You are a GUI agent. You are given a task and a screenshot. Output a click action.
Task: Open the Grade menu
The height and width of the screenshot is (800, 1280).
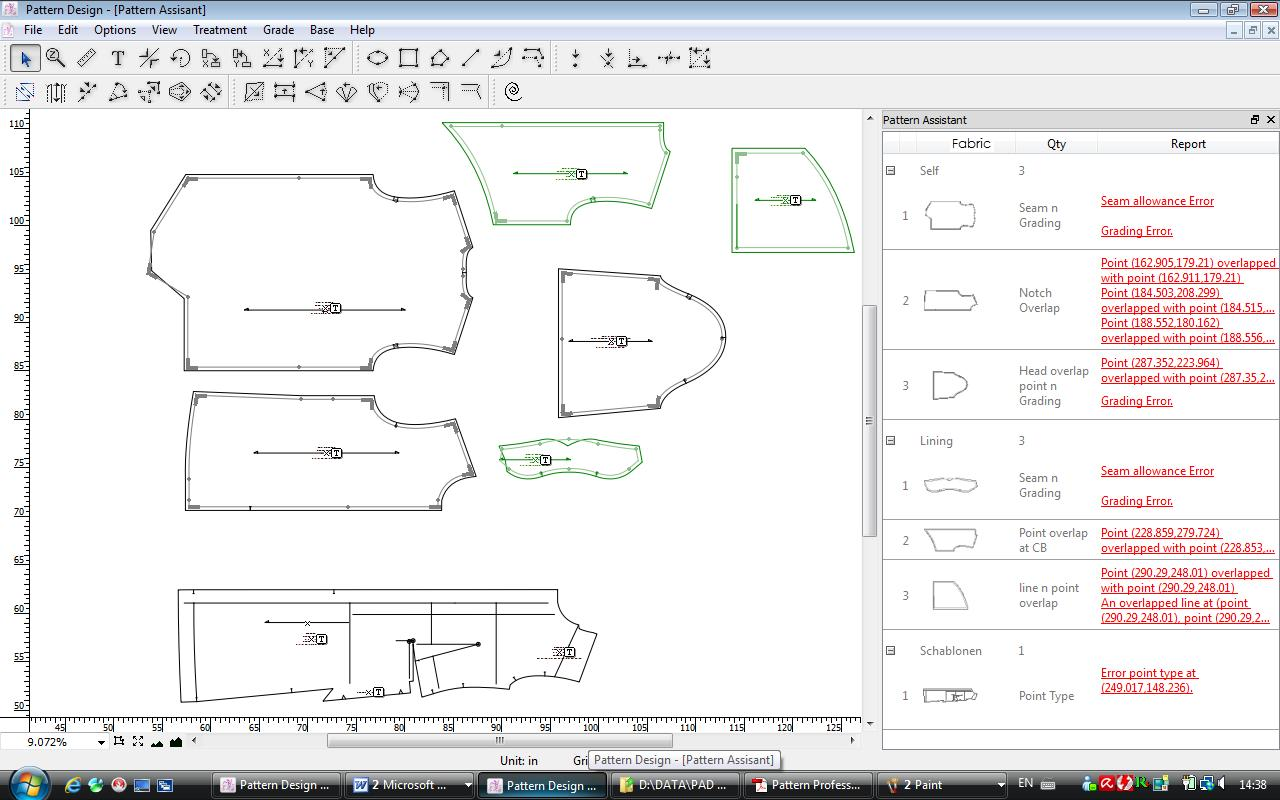pyautogui.click(x=278, y=30)
